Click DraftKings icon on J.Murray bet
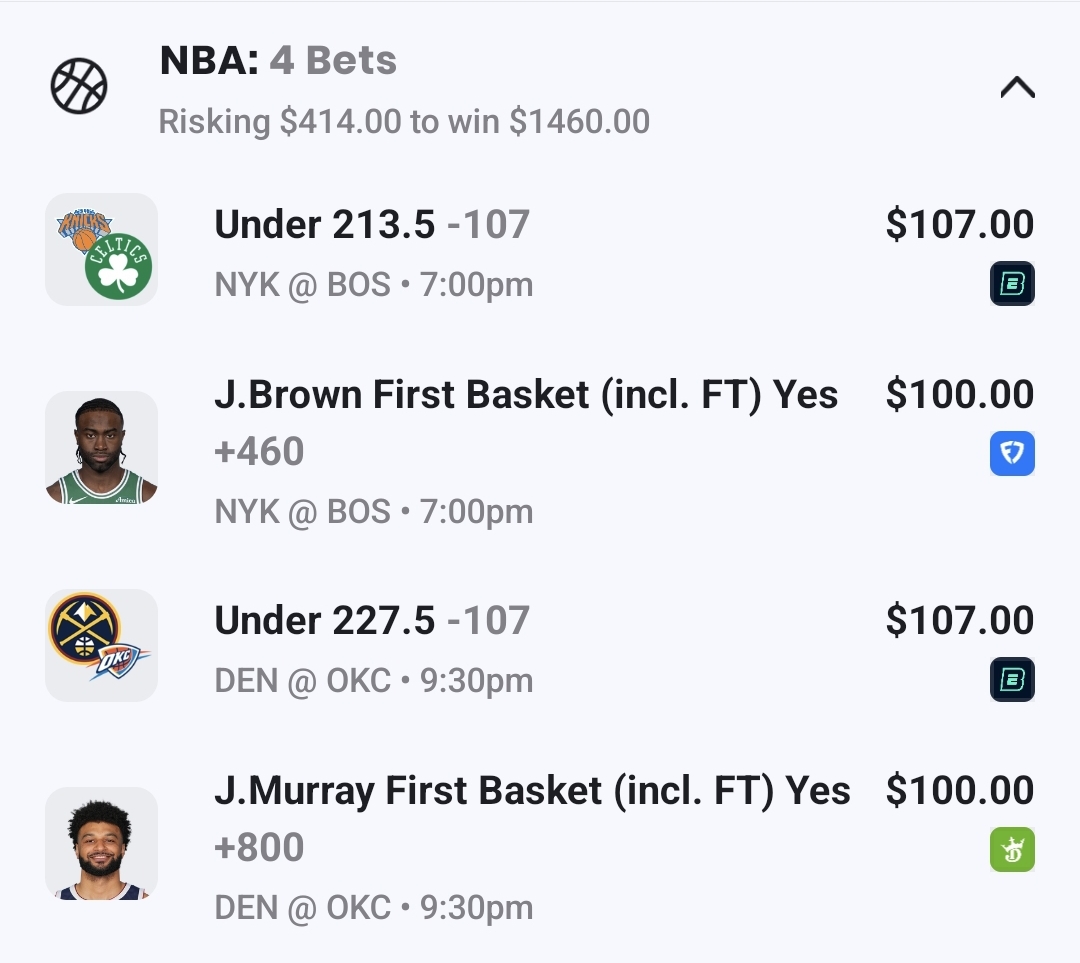The height and width of the screenshot is (963, 1080). tap(1012, 849)
